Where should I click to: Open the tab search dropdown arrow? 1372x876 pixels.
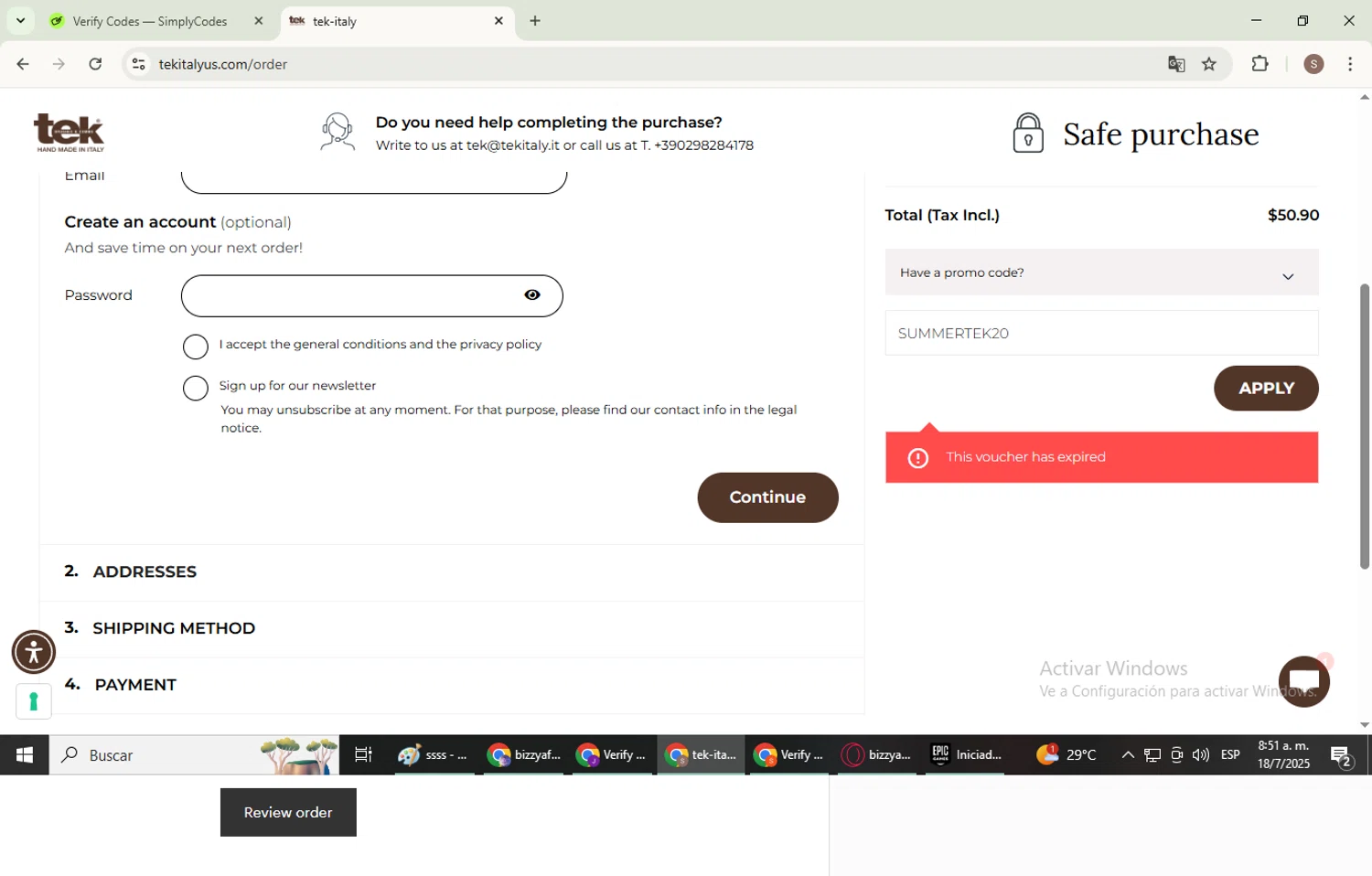(20, 20)
